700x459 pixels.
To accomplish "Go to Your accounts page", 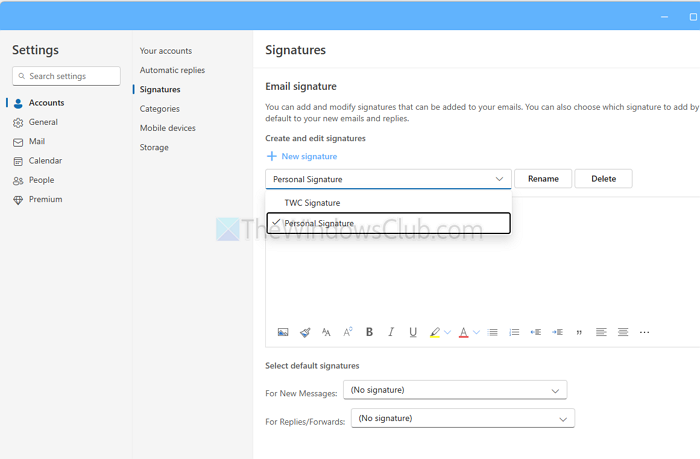I will pyautogui.click(x=166, y=51).
